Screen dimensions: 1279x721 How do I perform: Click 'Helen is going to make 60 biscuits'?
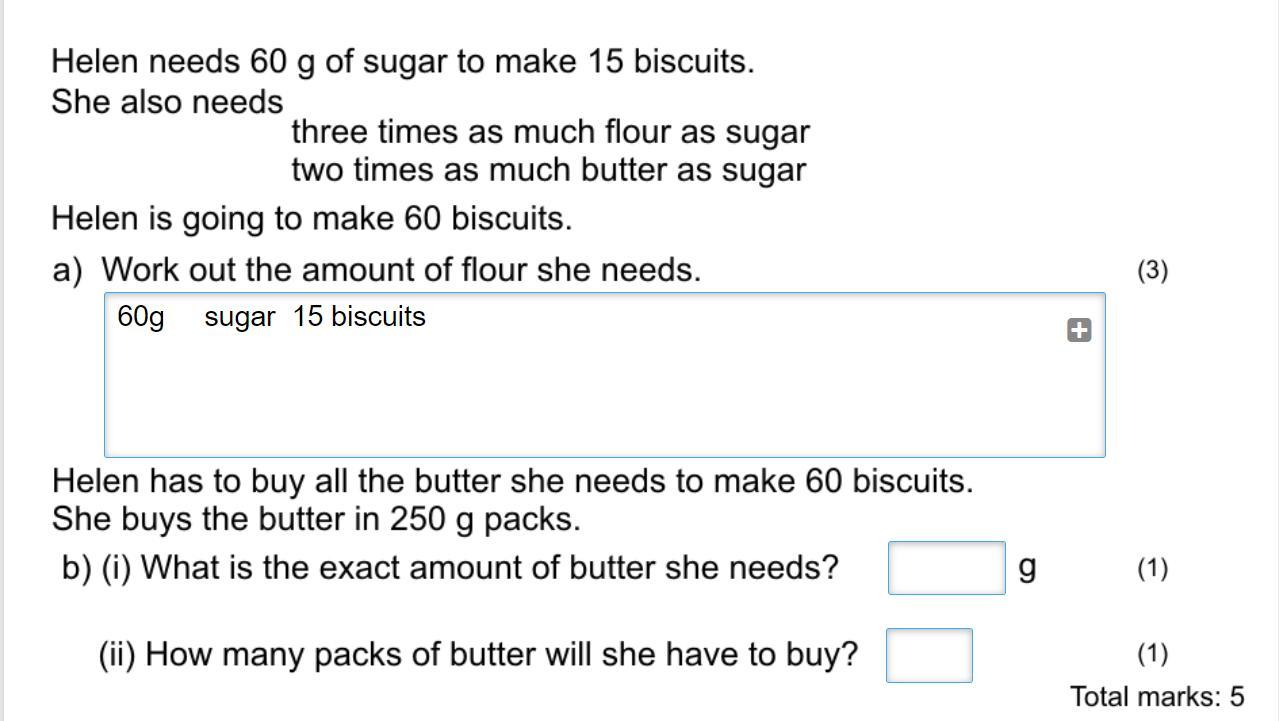(312, 218)
